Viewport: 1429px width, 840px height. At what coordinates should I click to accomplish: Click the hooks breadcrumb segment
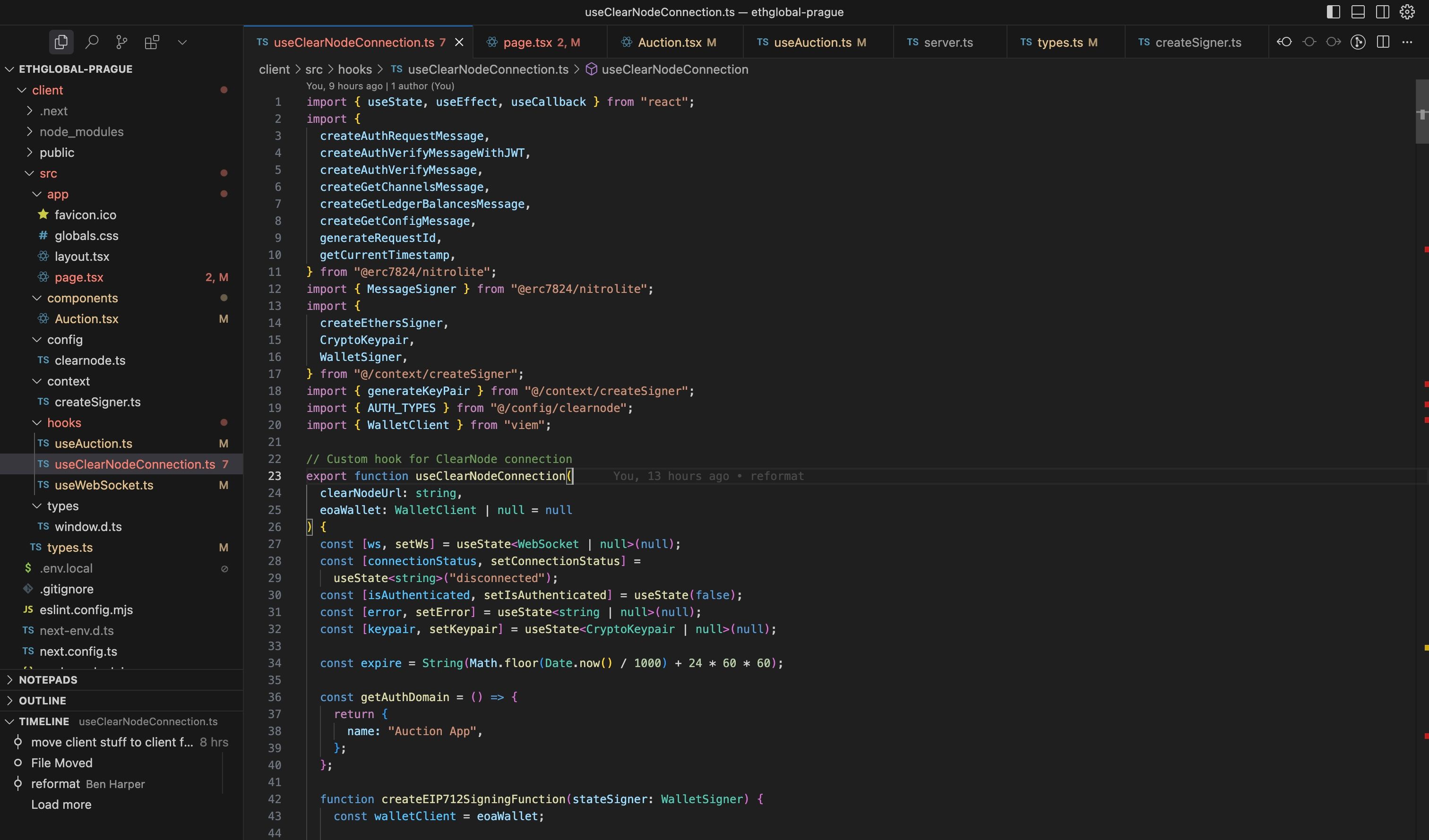[x=355, y=69]
